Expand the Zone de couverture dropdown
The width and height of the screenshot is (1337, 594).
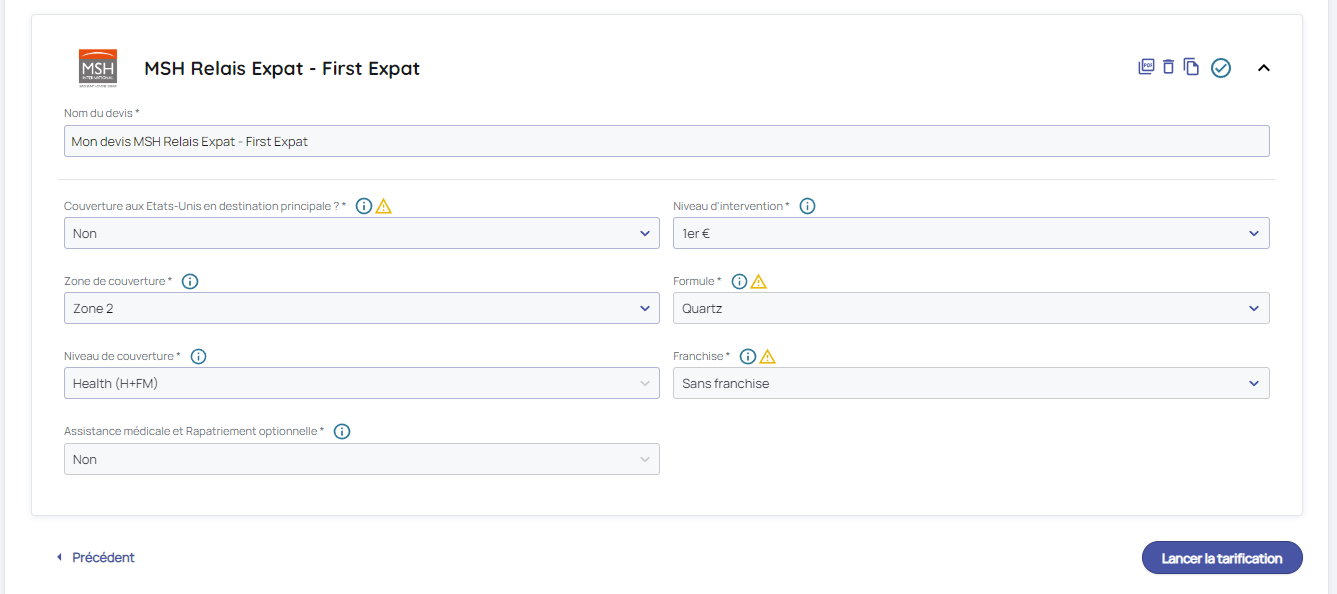click(x=361, y=308)
